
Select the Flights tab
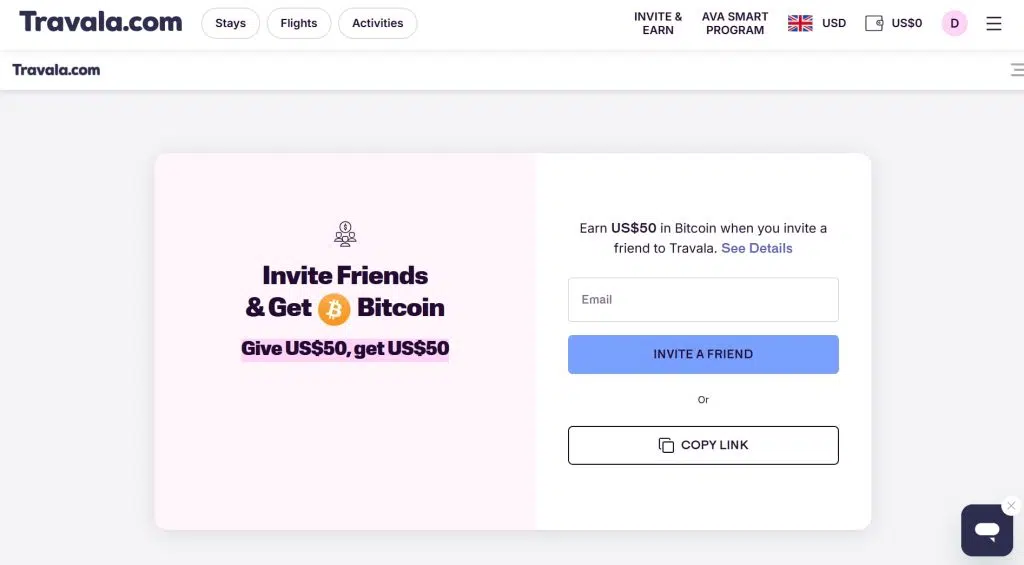point(299,23)
